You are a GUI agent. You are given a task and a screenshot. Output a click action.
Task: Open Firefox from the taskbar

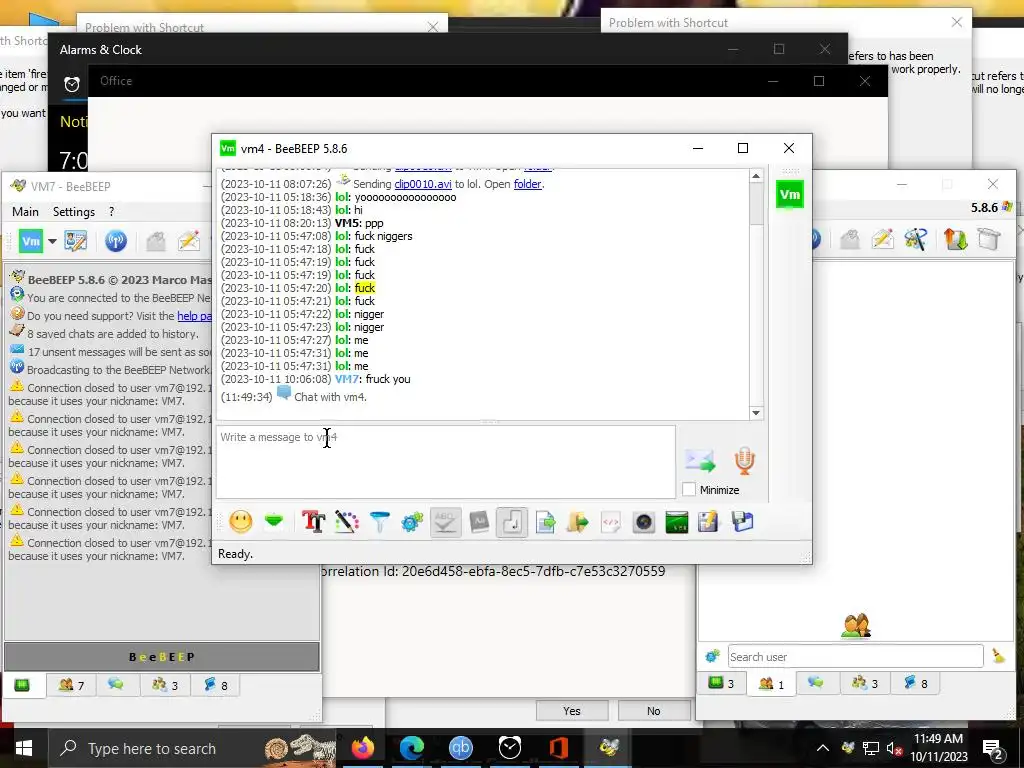[x=362, y=748]
